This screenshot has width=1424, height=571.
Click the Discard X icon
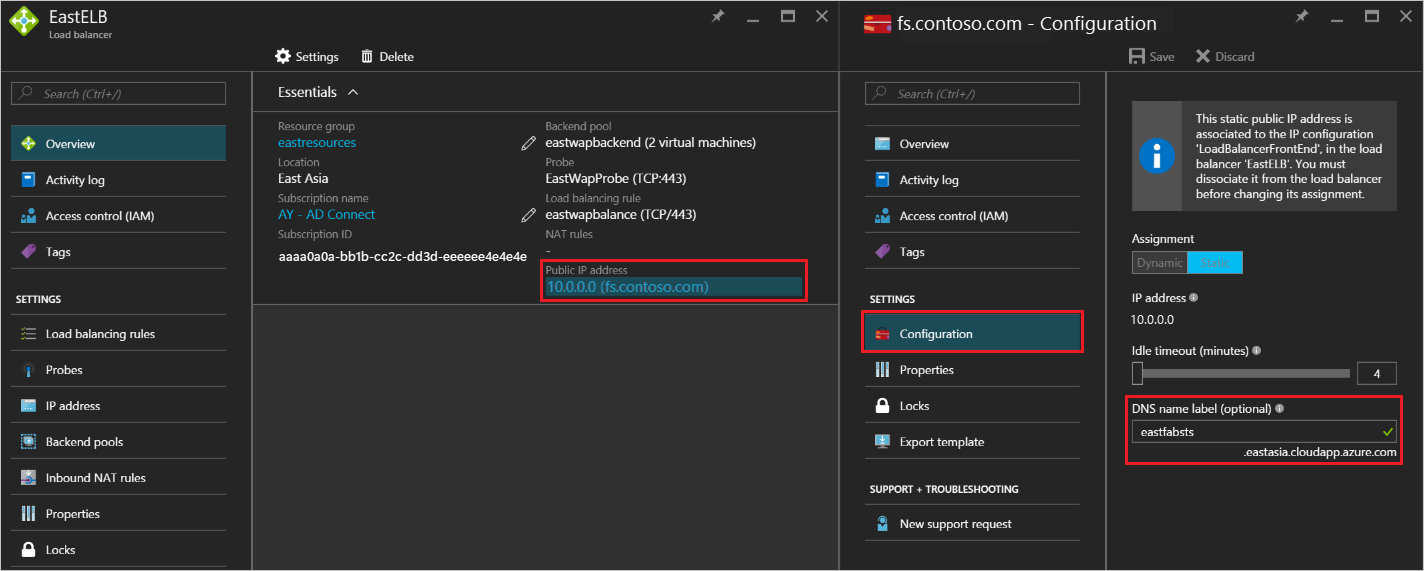tap(1203, 56)
